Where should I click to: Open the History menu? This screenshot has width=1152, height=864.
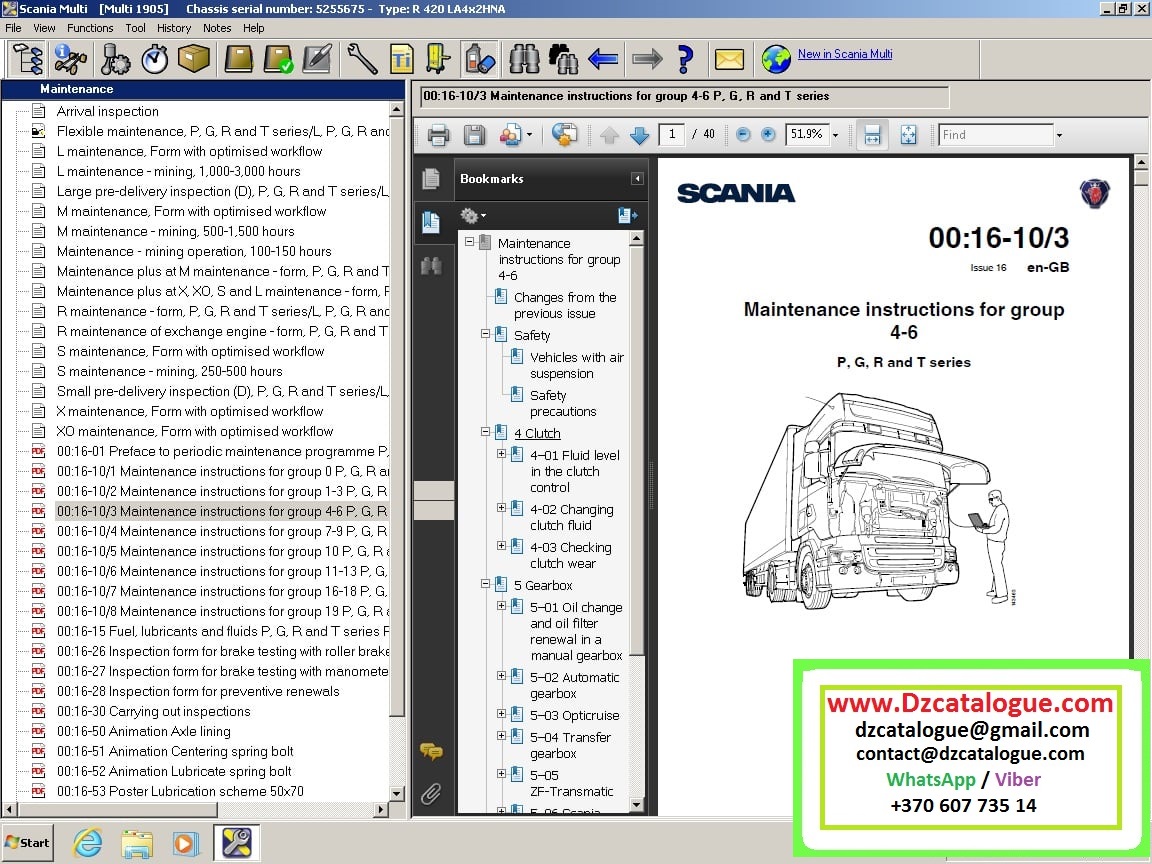tap(173, 28)
